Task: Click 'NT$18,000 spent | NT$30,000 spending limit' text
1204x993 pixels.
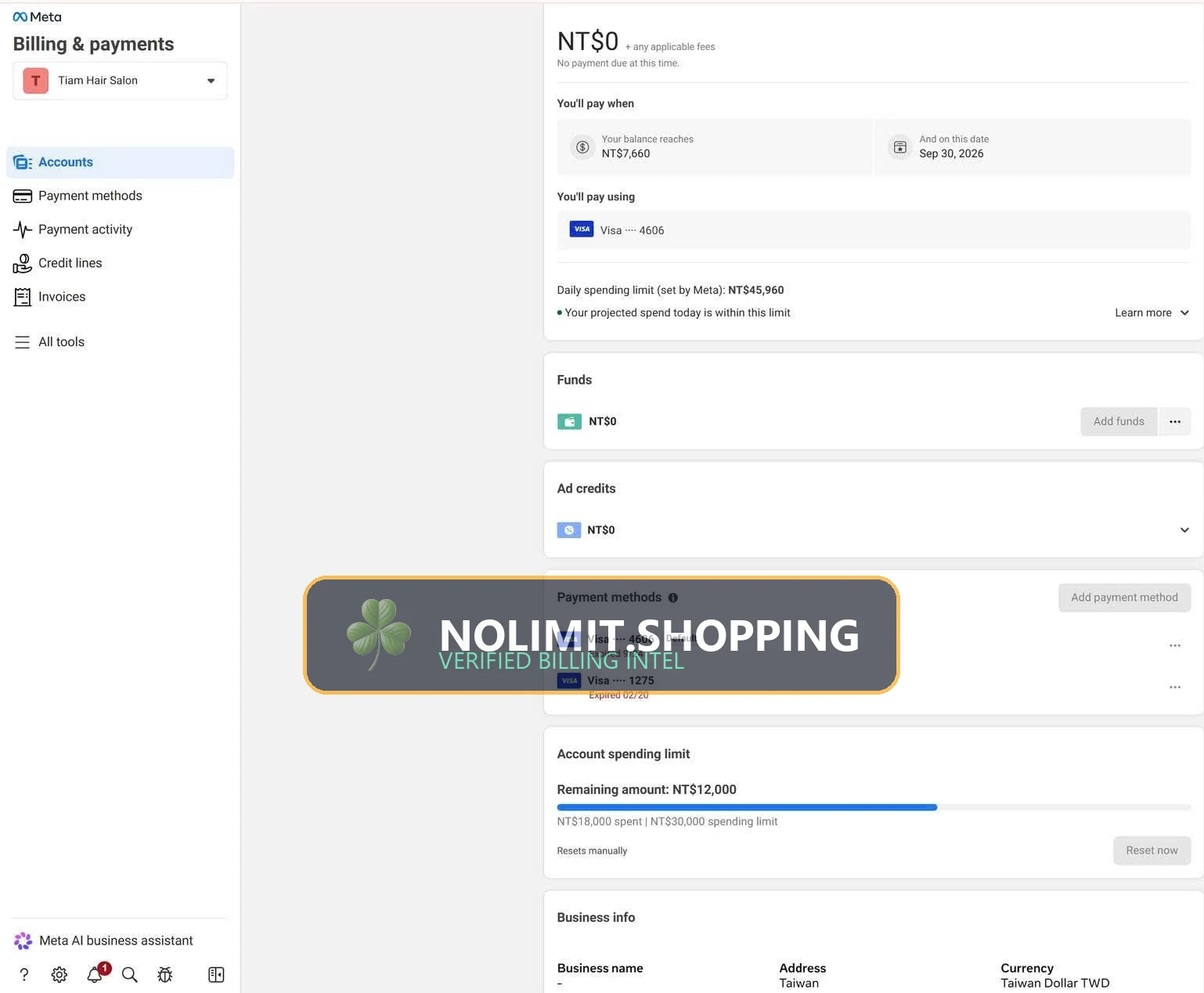Action: tap(667, 821)
